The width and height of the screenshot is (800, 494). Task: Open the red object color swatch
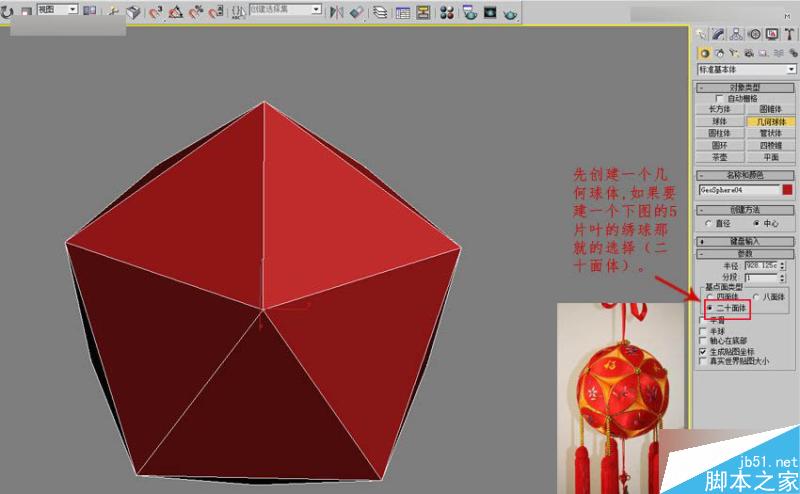point(788,190)
